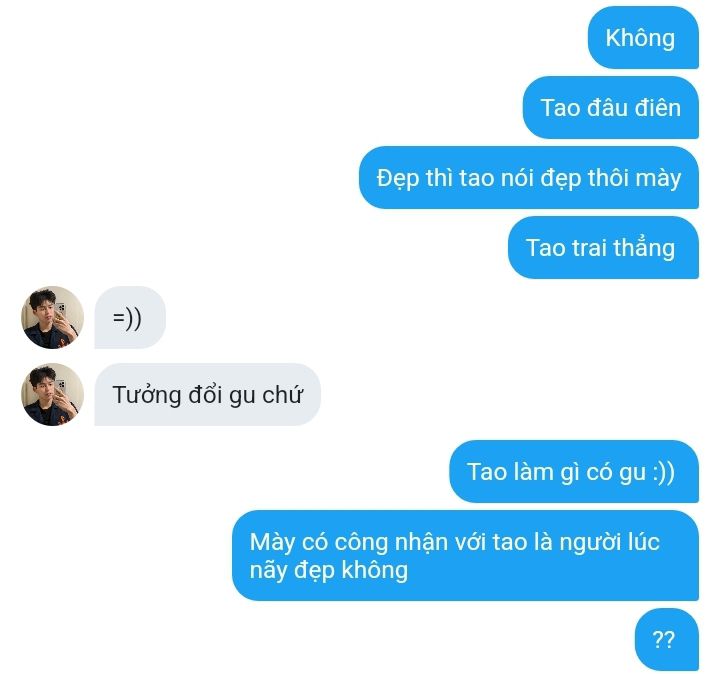Click the words "nãy đẹp không" on the second line
The image size is (720, 674).
(329, 571)
